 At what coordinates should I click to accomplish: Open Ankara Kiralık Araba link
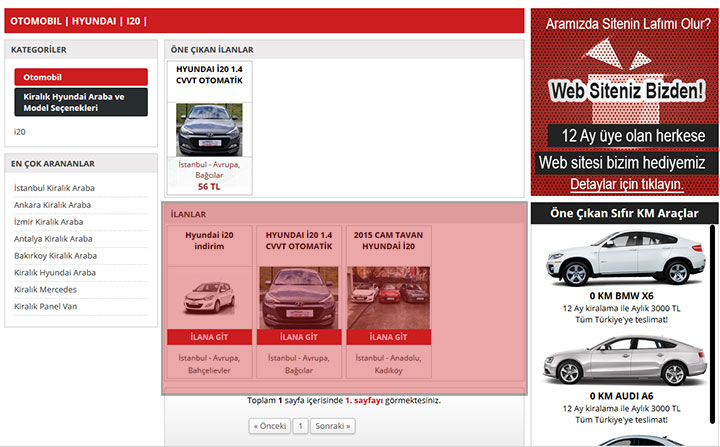52,205
